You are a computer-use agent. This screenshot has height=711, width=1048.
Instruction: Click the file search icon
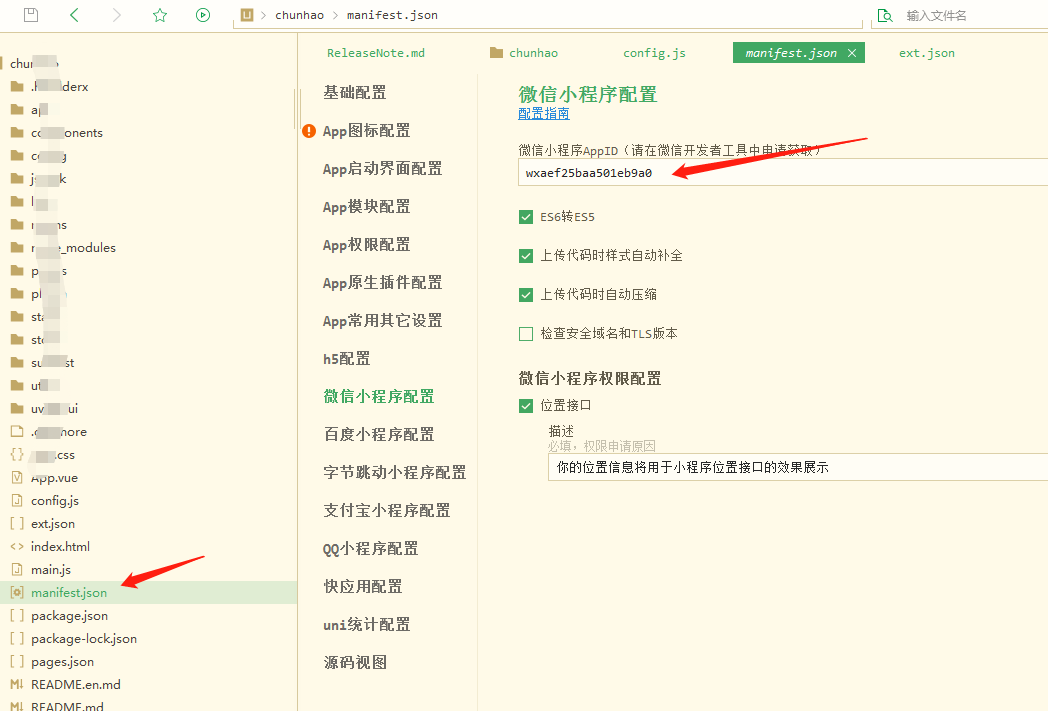[885, 15]
